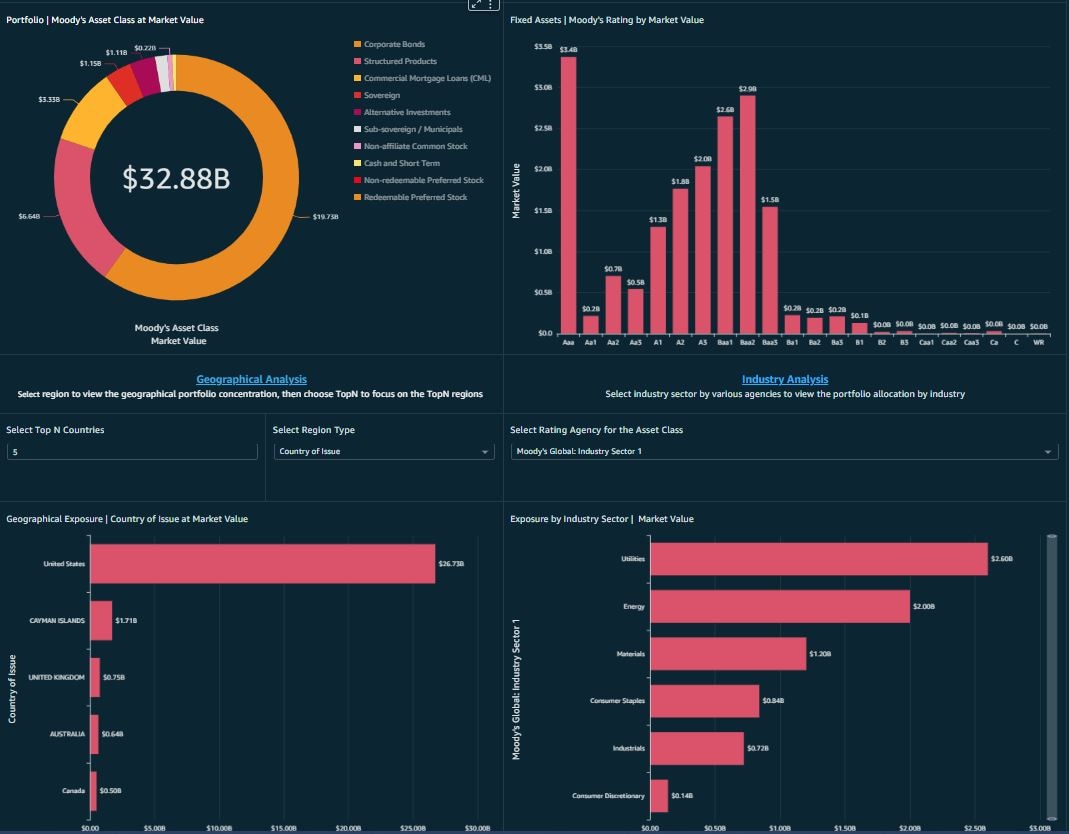Click the CAYMAN ISLANDS bar
Image resolution: width=1069 pixels, height=834 pixels.
(101, 620)
